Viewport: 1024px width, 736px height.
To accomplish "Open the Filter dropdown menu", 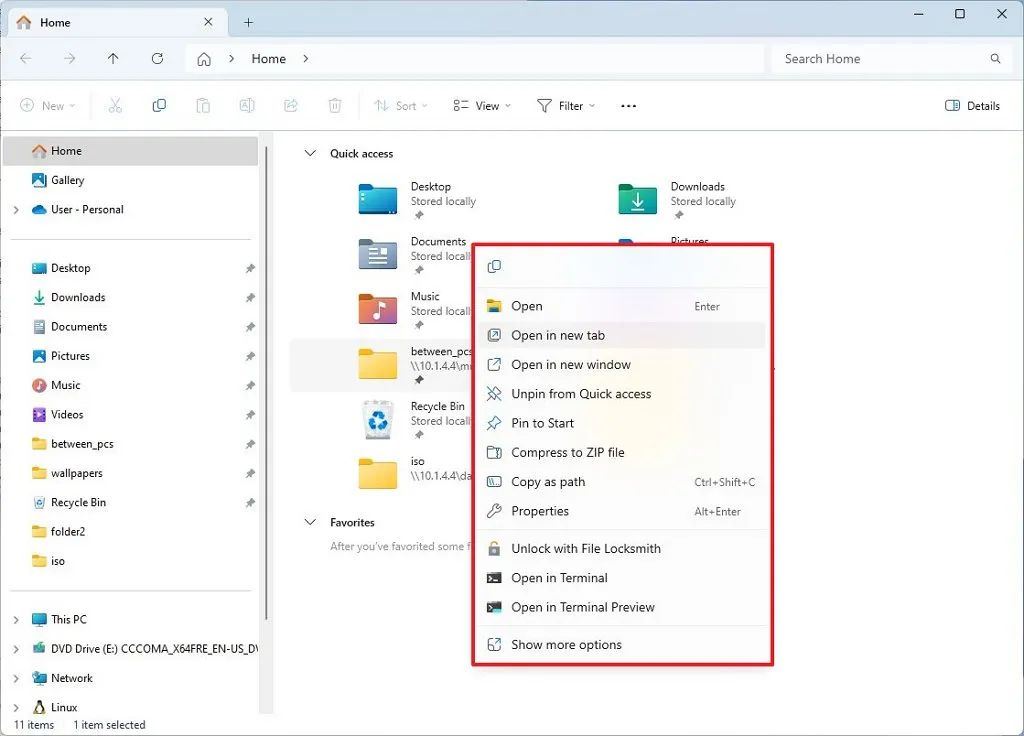I will (x=566, y=106).
